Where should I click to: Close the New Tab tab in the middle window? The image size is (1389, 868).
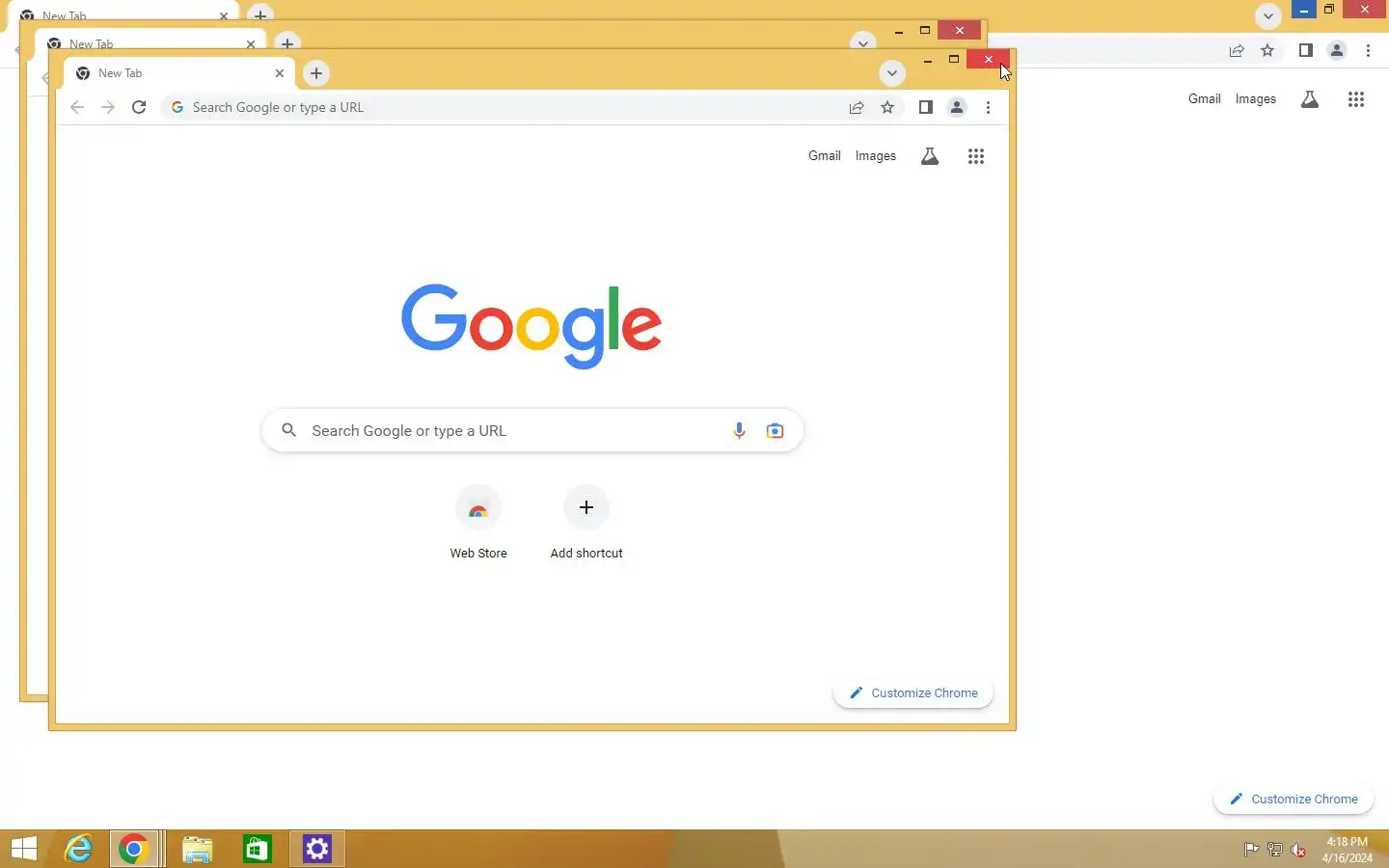(x=251, y=43)
